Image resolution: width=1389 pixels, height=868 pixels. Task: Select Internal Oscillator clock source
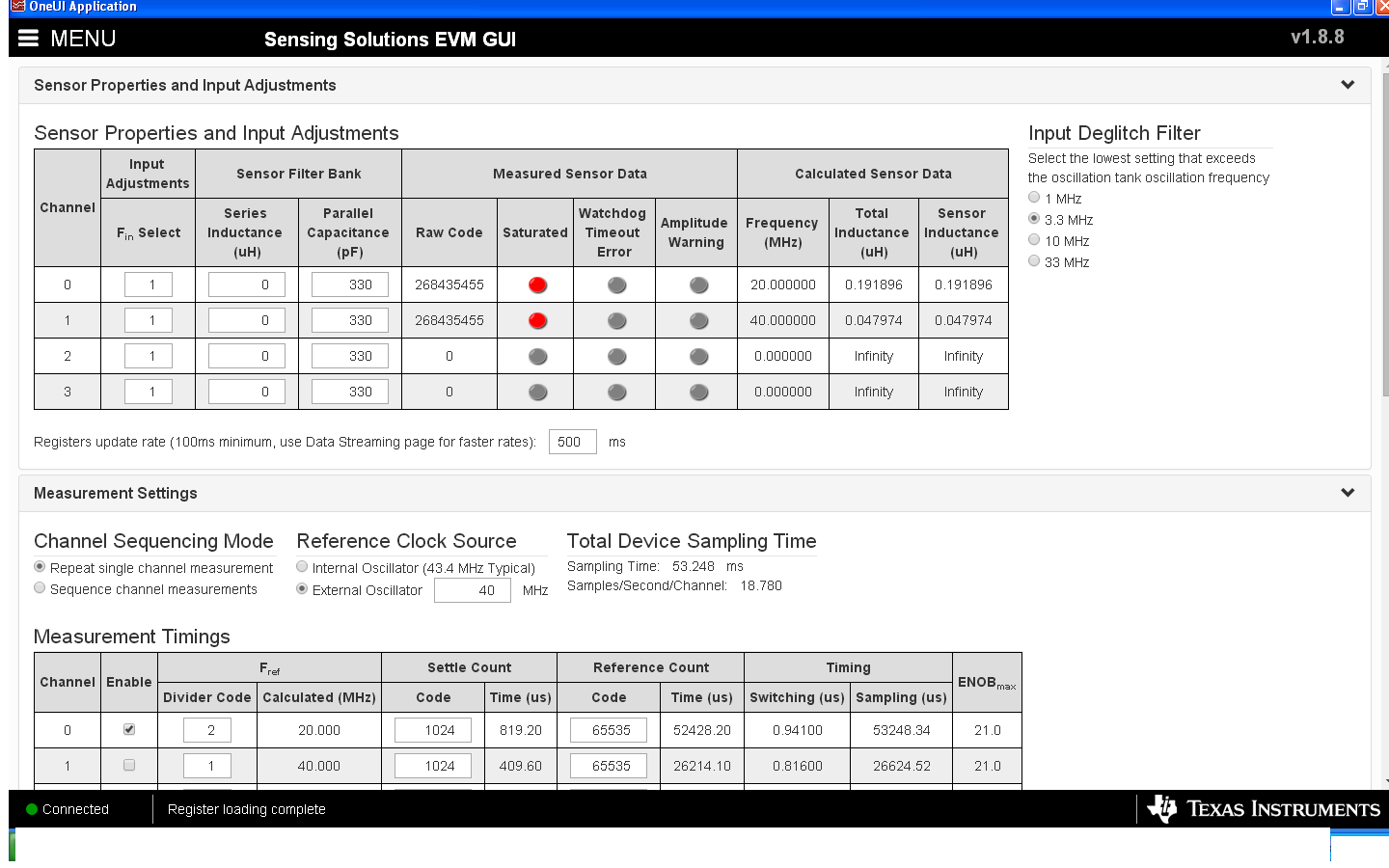coord(302,567)
